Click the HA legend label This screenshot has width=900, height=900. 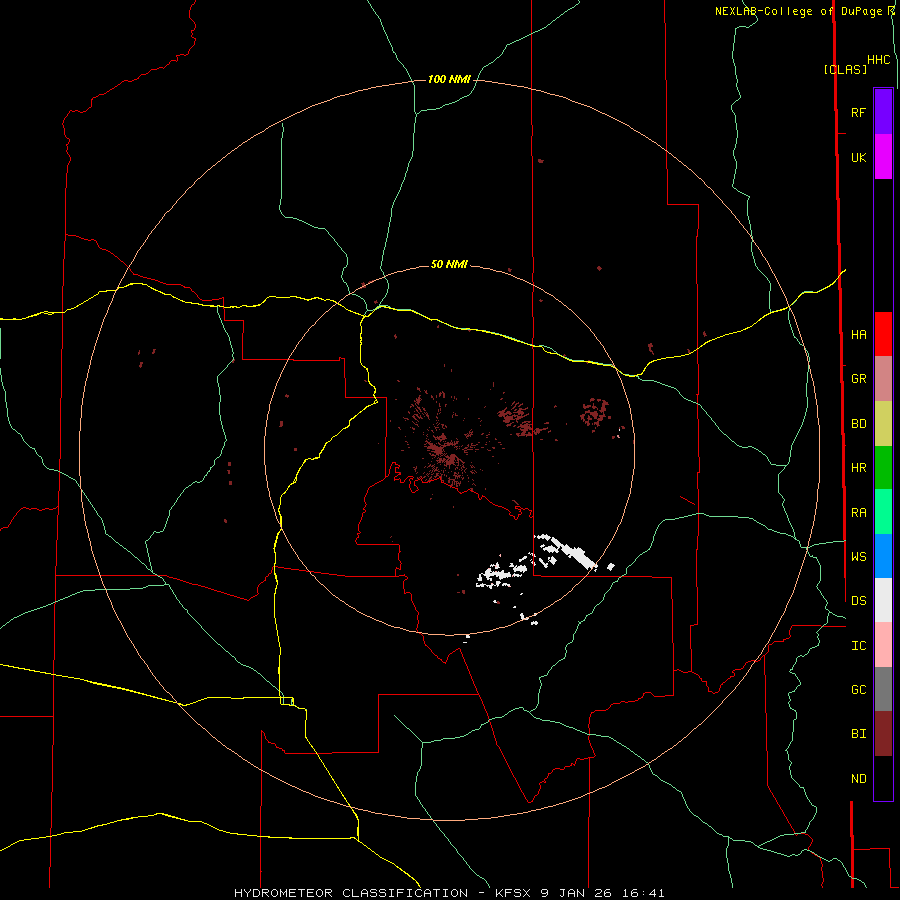click(x=858, y=335)
